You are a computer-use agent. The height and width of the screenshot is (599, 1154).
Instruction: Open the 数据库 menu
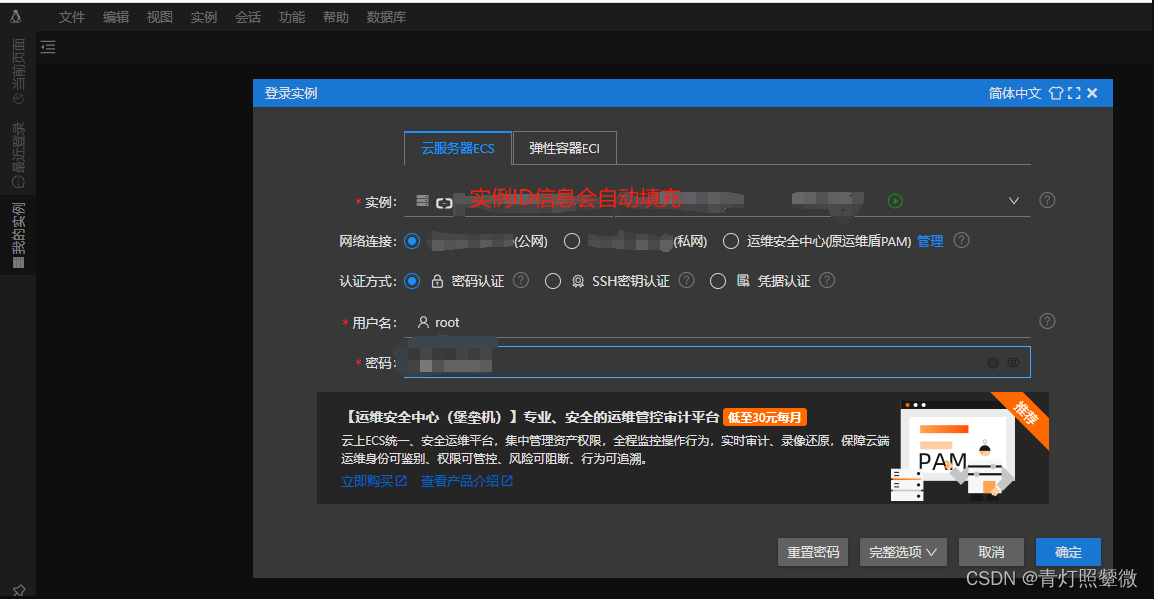[x=386, y=16]
